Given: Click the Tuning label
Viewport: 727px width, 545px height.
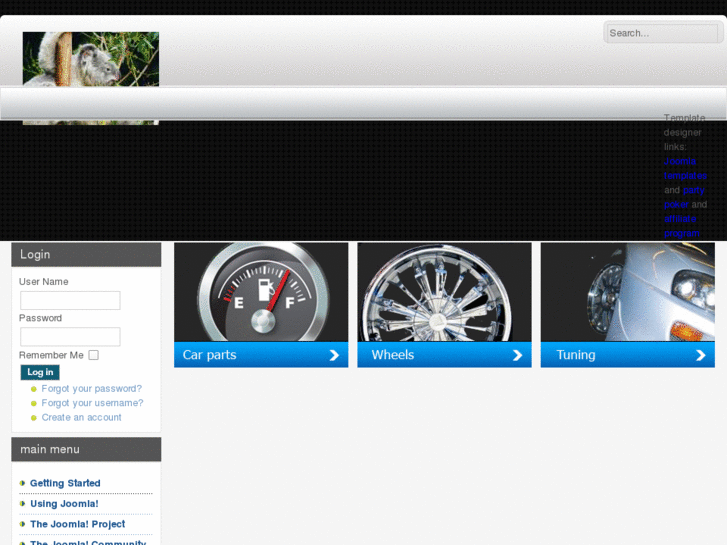Looking at the screenshot, I should click(x=576, y=355).
